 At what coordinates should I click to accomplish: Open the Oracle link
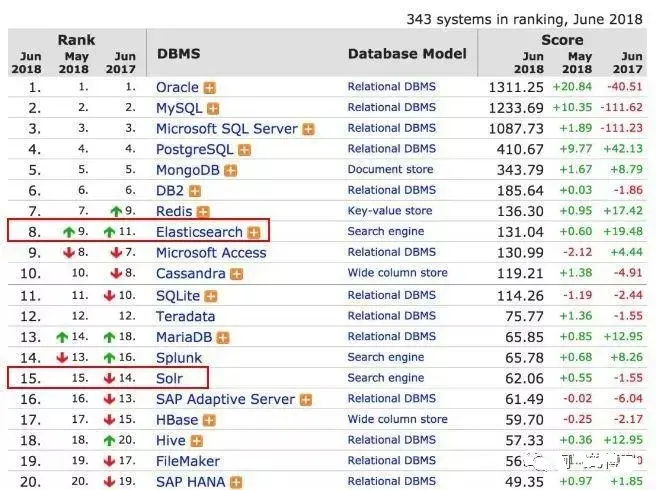177,87
